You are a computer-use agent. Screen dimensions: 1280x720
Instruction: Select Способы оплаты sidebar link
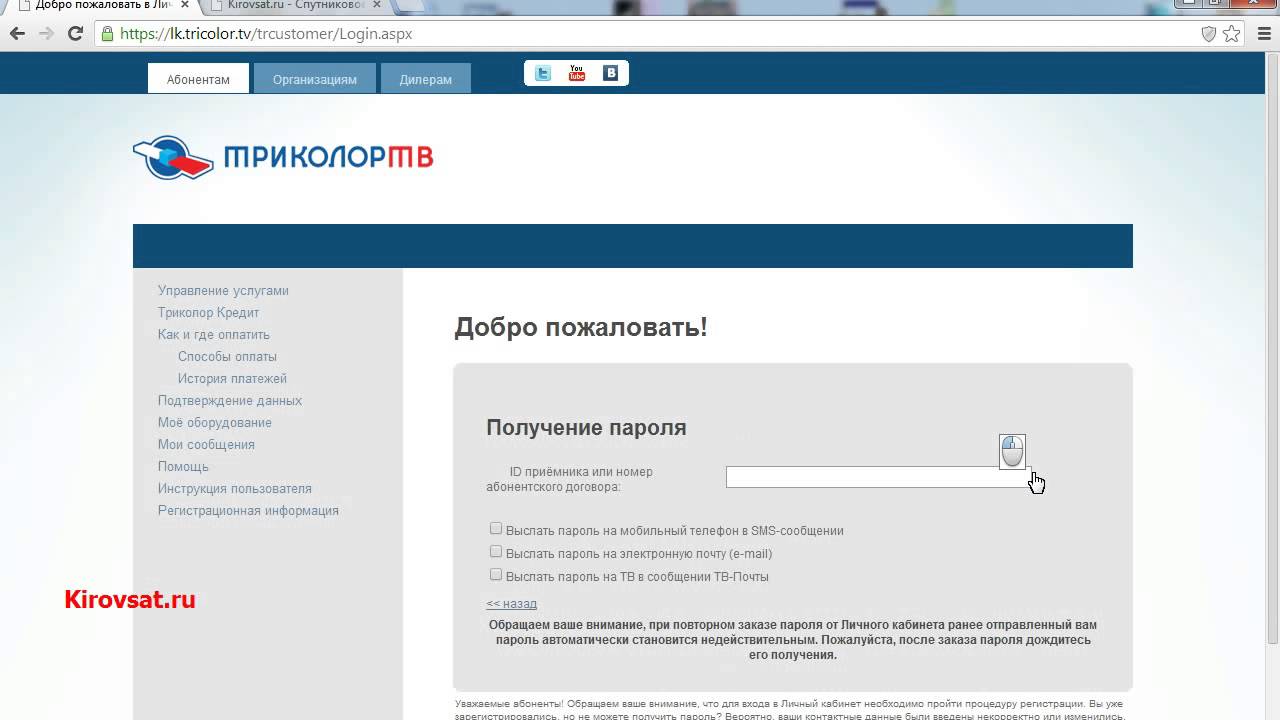(x=227, y=356)
